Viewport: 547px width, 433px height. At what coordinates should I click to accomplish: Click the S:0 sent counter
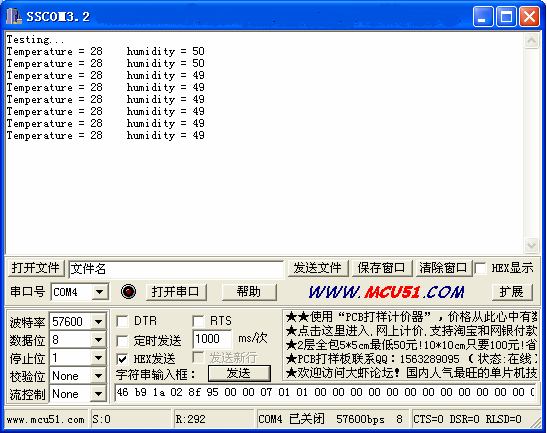pyautogui.click(x=102, y=419)
